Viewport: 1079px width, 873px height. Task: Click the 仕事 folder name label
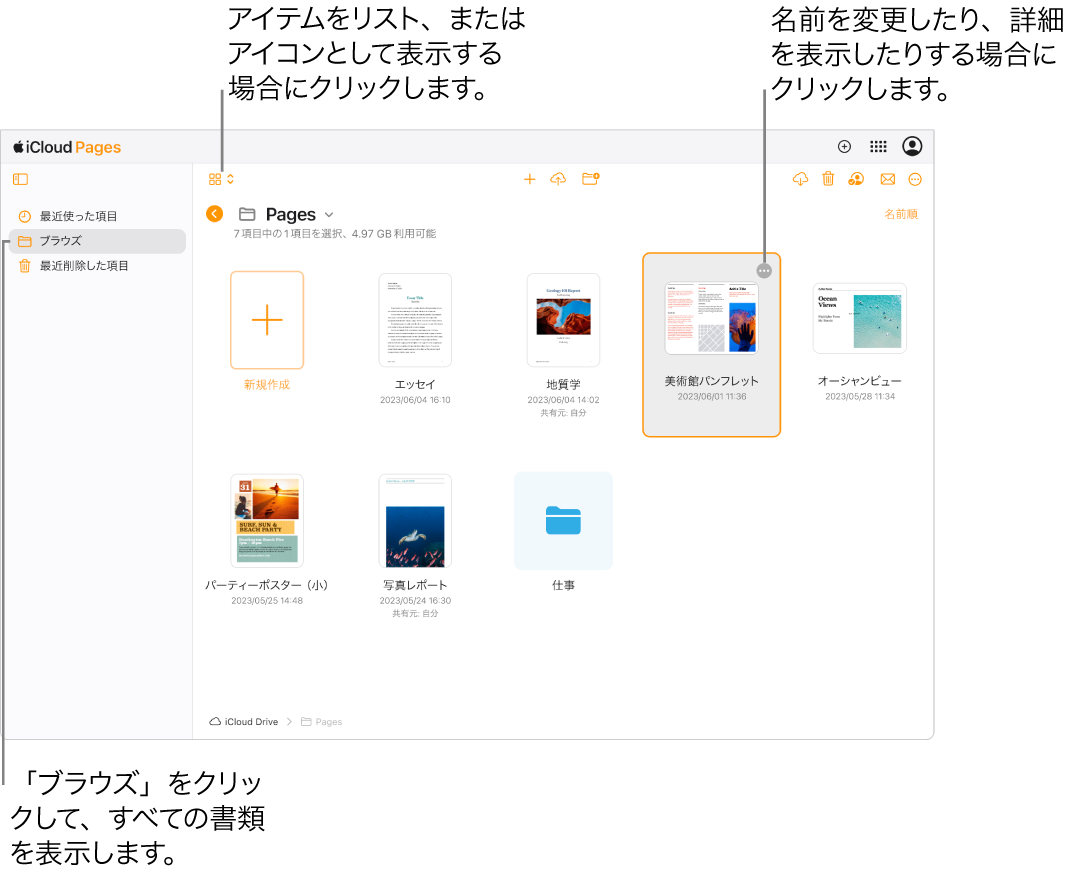pos(563,585)
